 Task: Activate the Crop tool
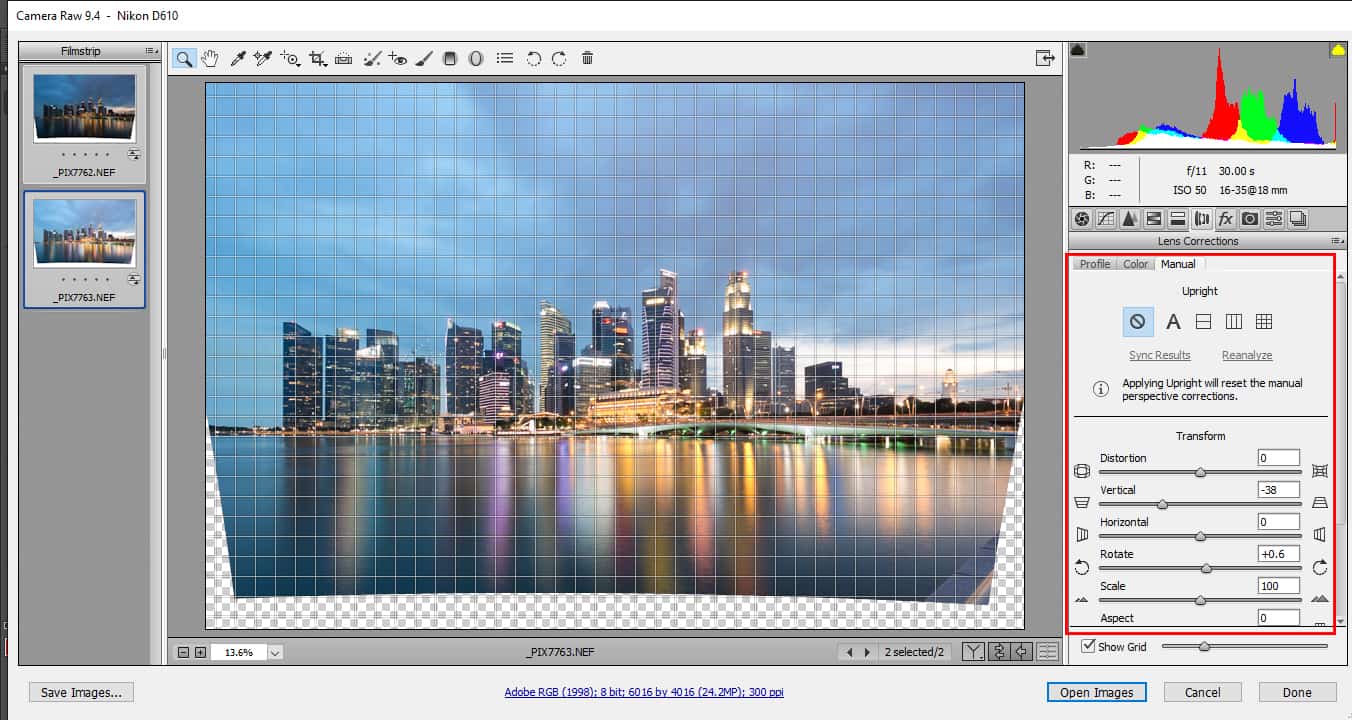coord(318,59)
